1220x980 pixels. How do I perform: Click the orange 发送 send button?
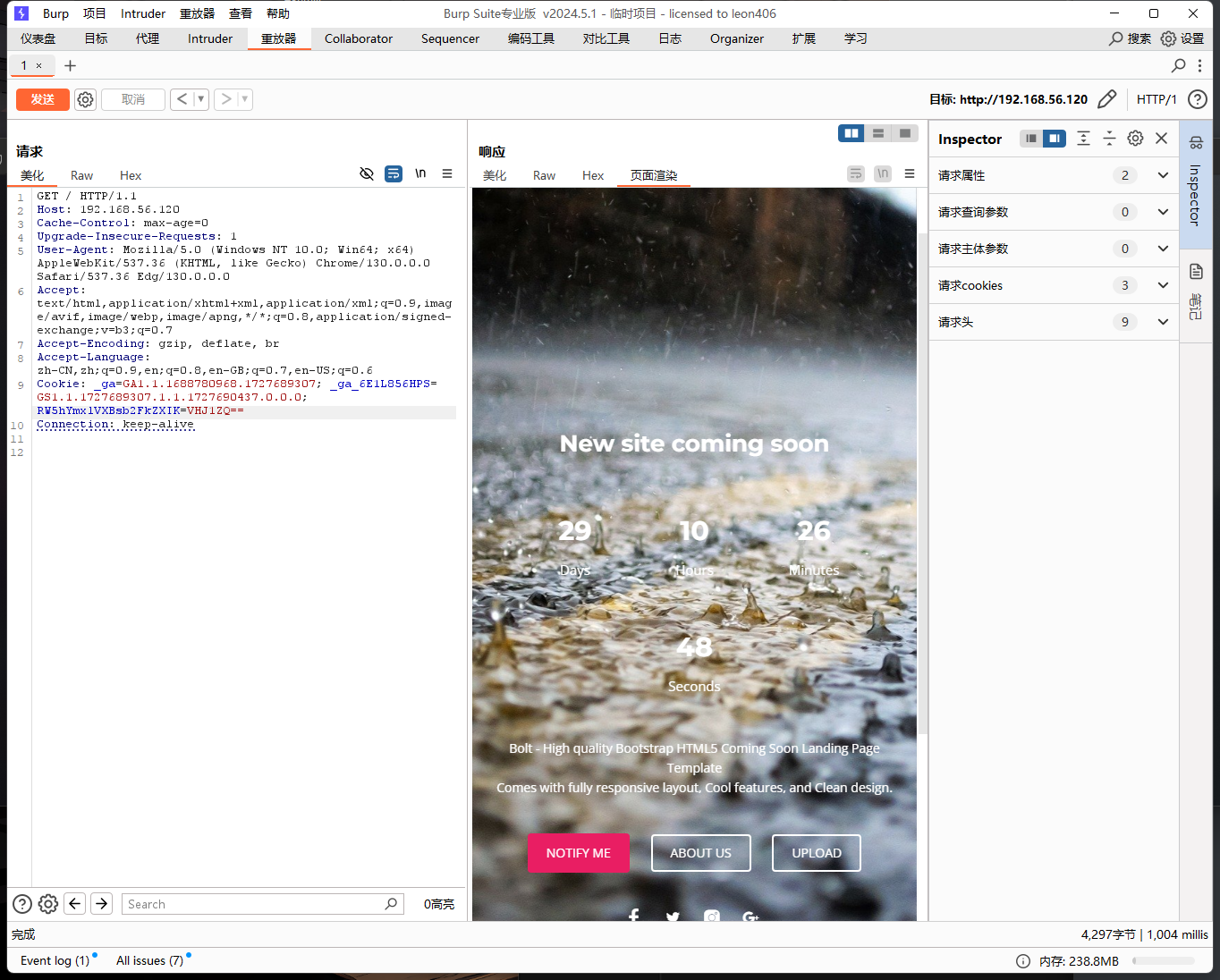42,99
